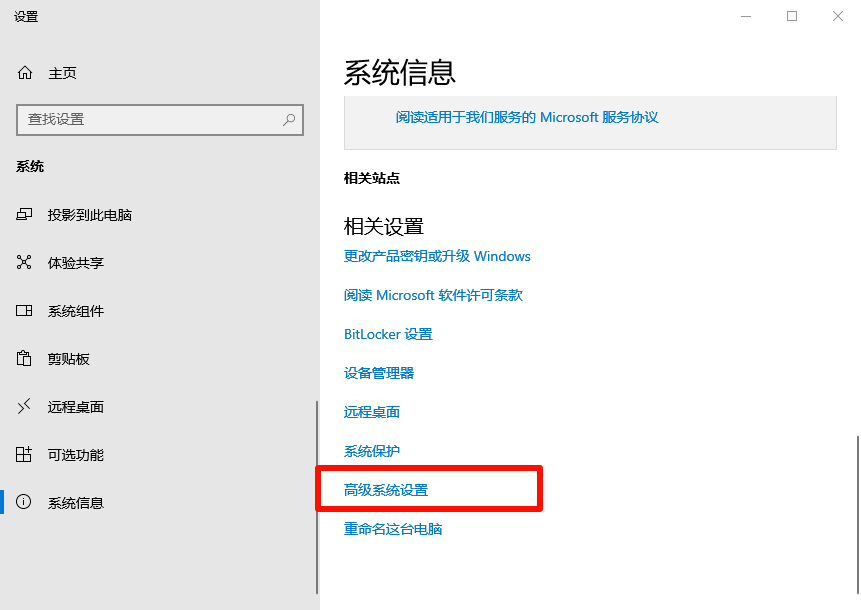Focus the 查找设置 search field
The image size is (861, 610).
pyautogui.click(x=160, y=120)
